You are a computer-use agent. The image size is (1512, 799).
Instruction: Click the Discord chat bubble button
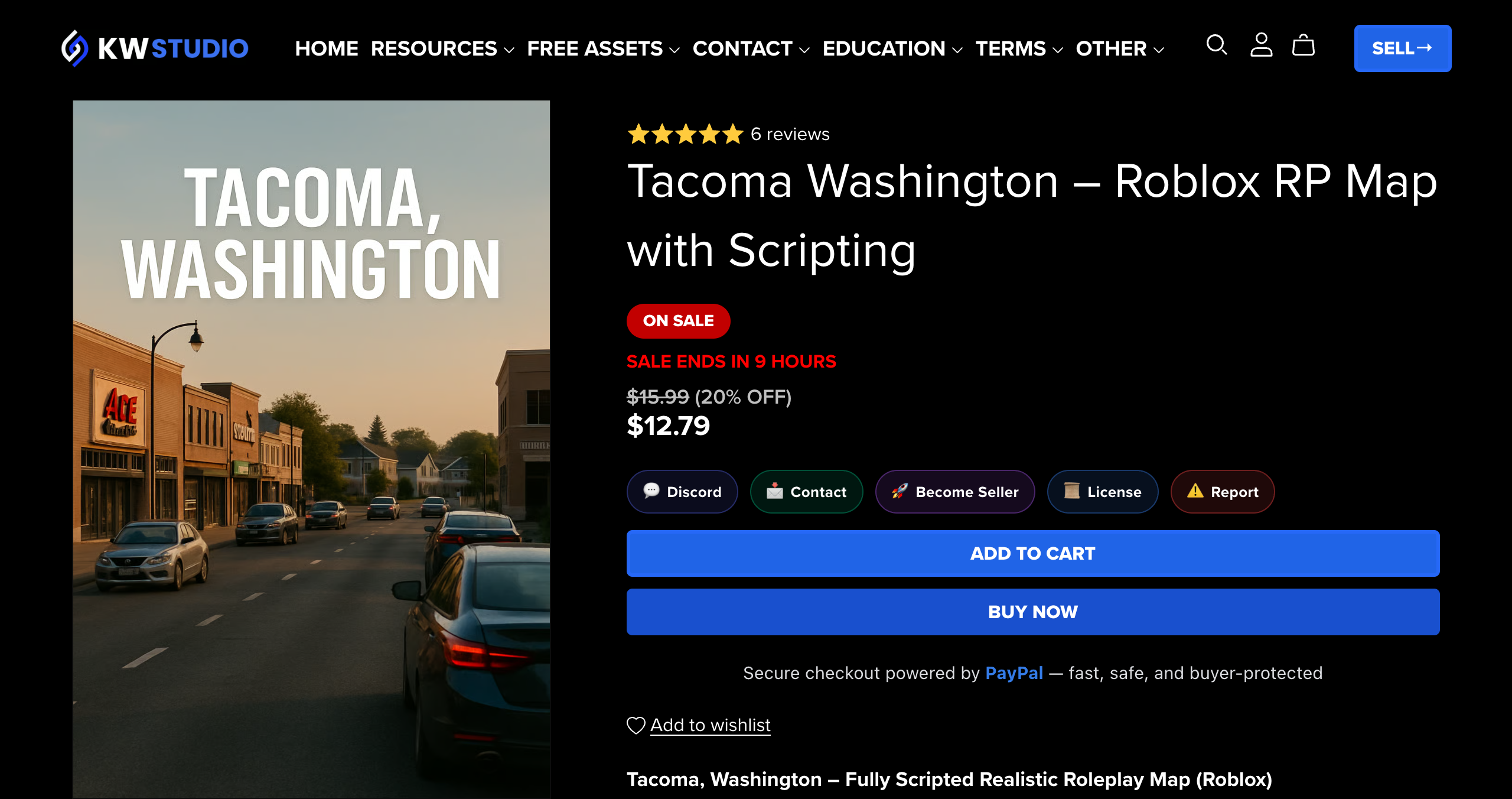[x=682, y=492]
